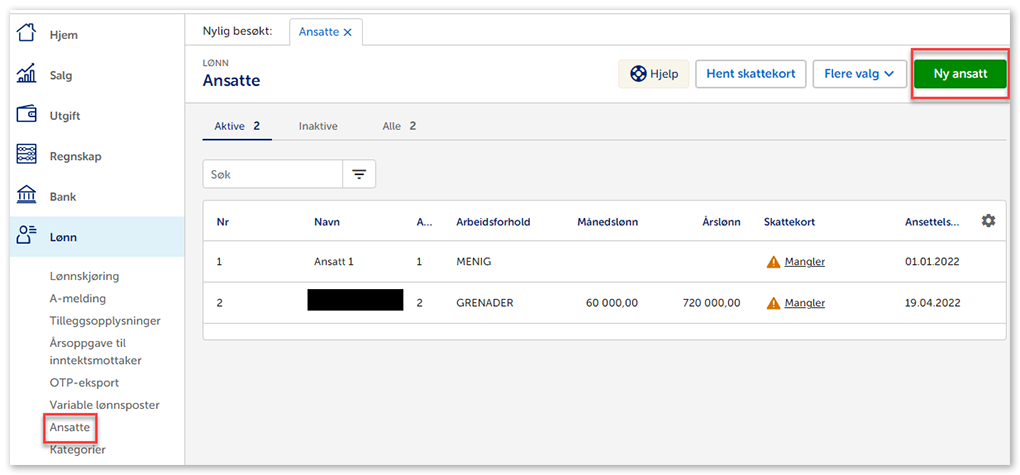Open table column settings gear

click(988, 221)
